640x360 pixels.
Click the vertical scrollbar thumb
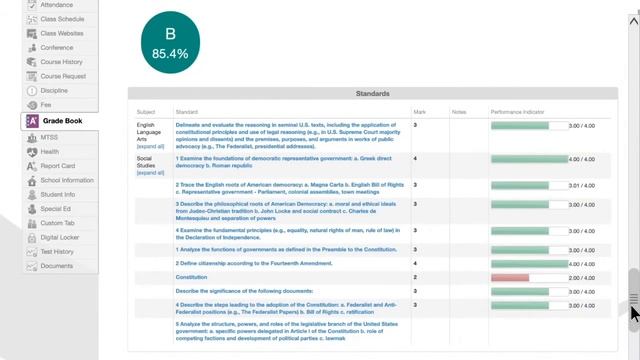[x=633, y=300]
